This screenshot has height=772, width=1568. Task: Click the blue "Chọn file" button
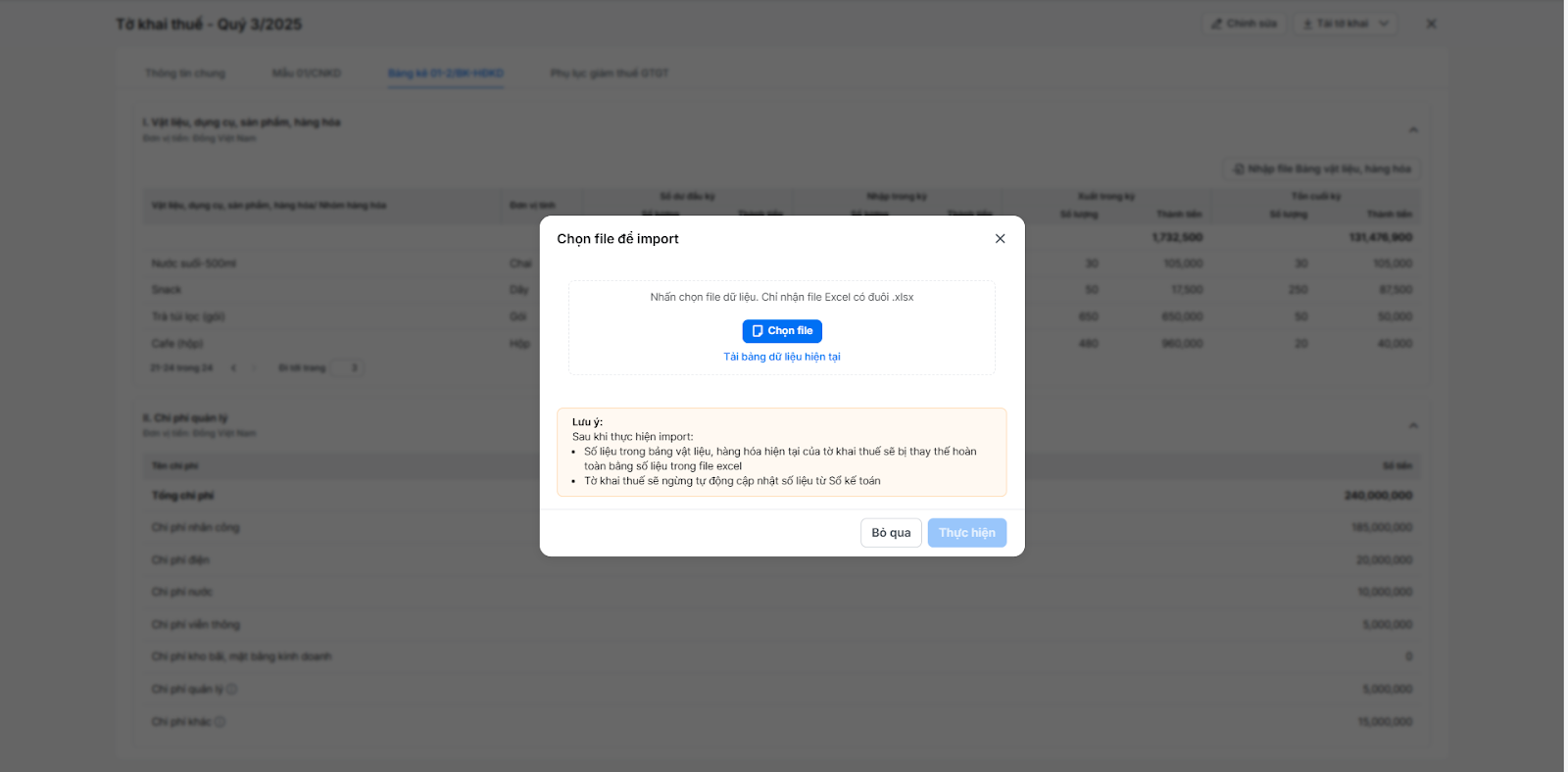781,331
